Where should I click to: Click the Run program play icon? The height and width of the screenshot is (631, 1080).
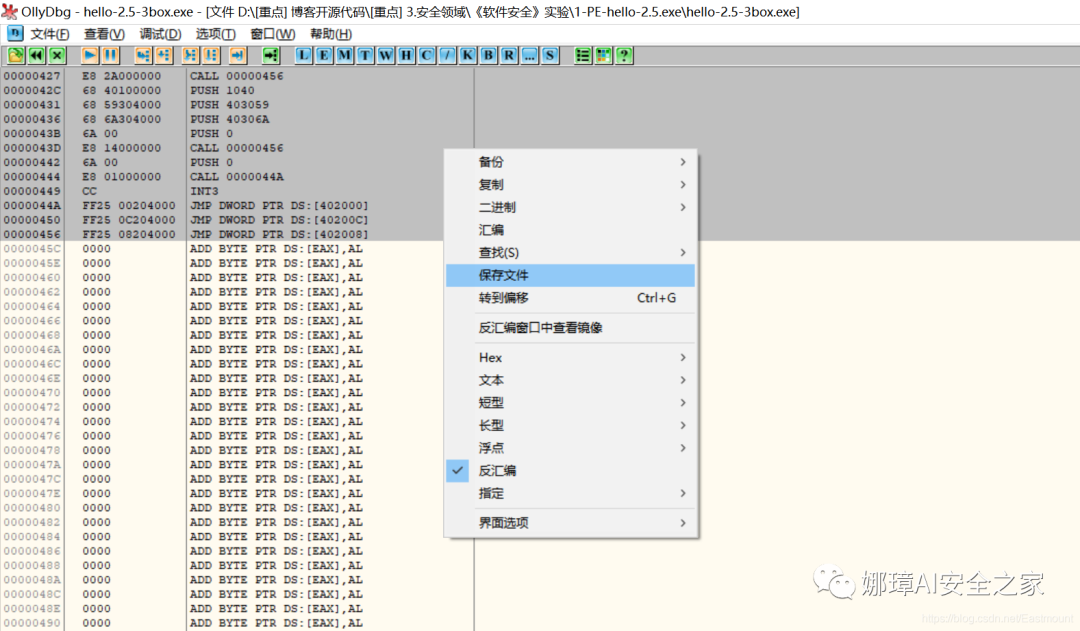click(x=90, y=56)
